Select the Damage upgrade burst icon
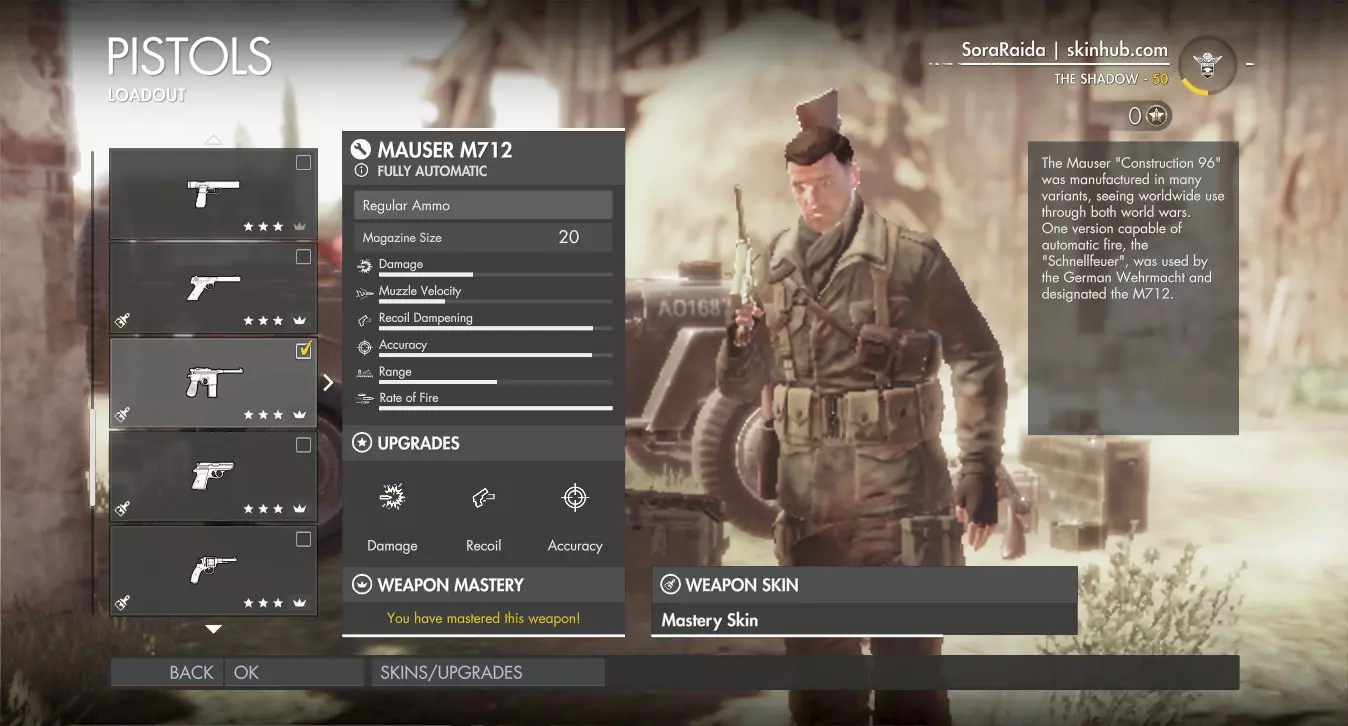This screenshot has height=726, width=1348. pos(392,497)
